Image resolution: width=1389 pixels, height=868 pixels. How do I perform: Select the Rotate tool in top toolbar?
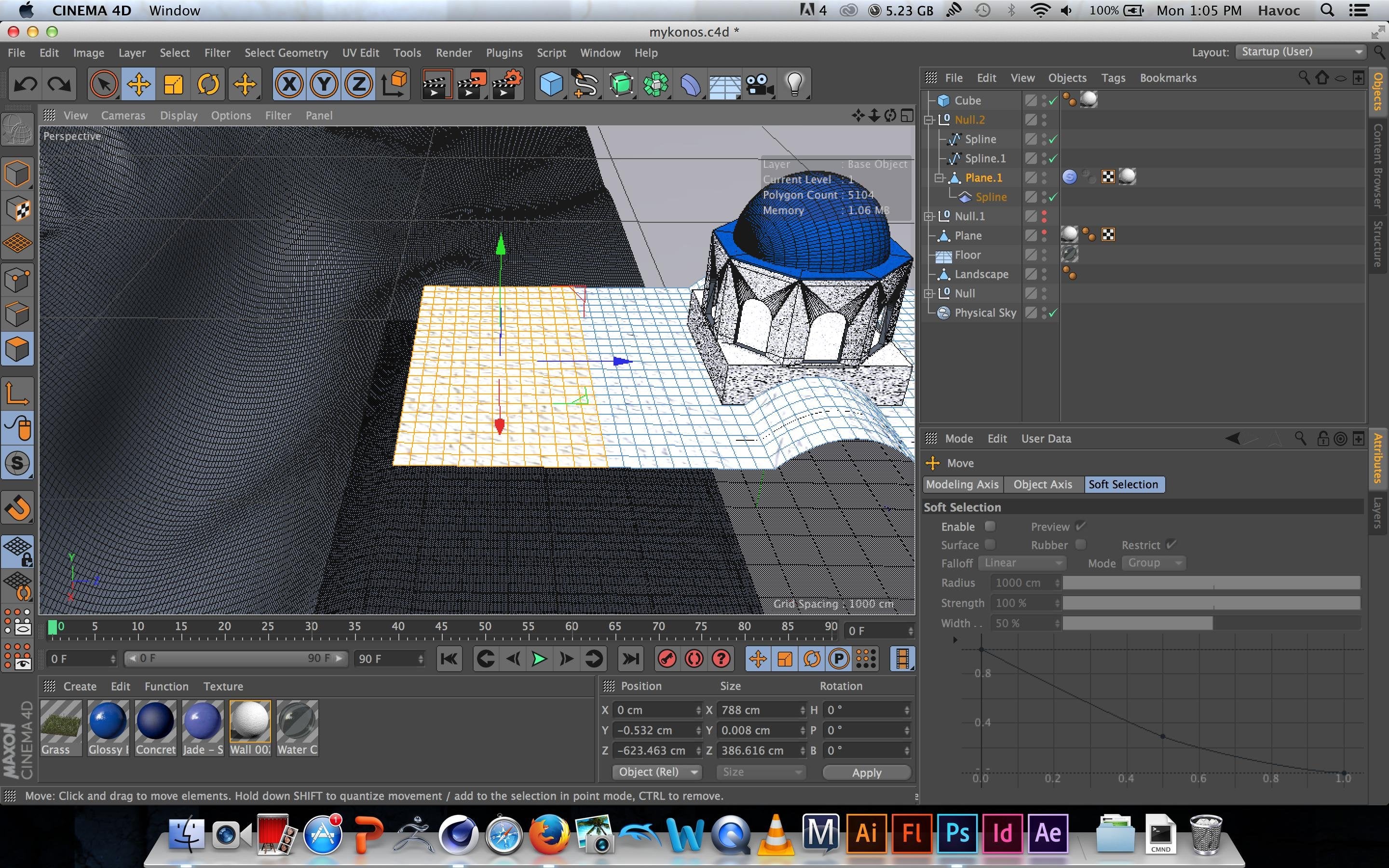click(208, 85)
